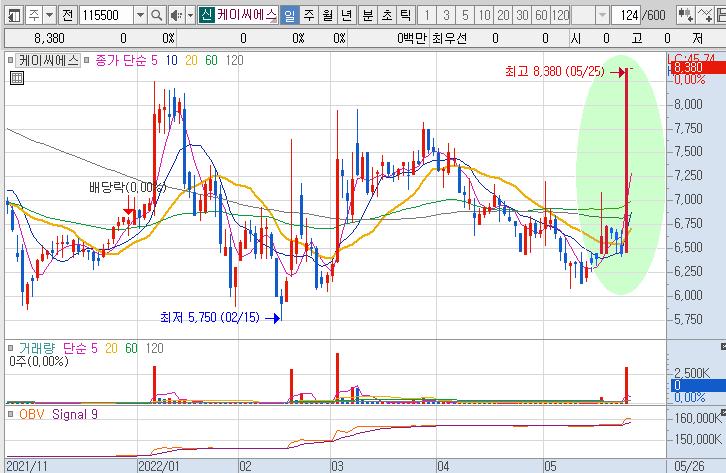The width and height of the screenshot is (726, 473).
Task: Select the 60-day MA green legend
Action: point(211,60)
